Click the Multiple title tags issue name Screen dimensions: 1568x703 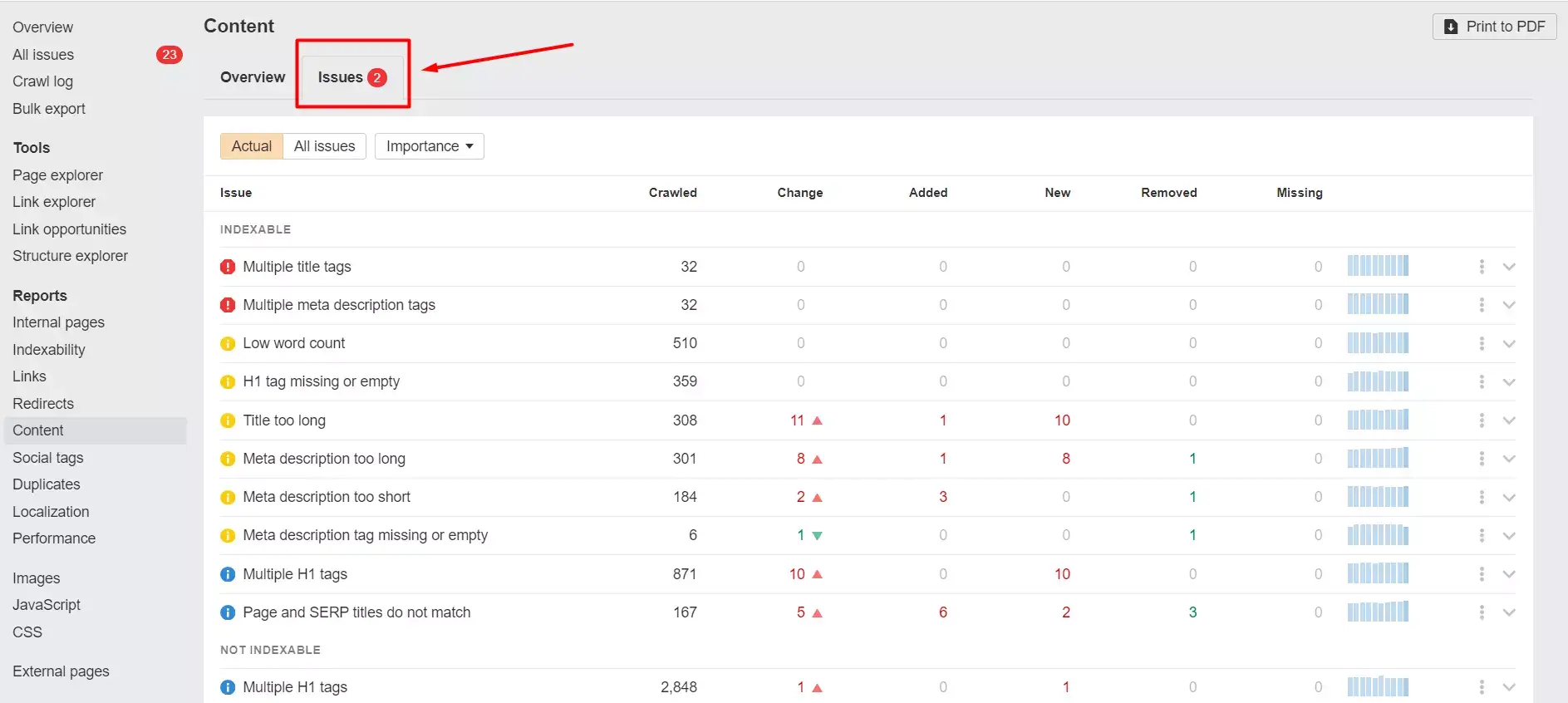point(297,267)
